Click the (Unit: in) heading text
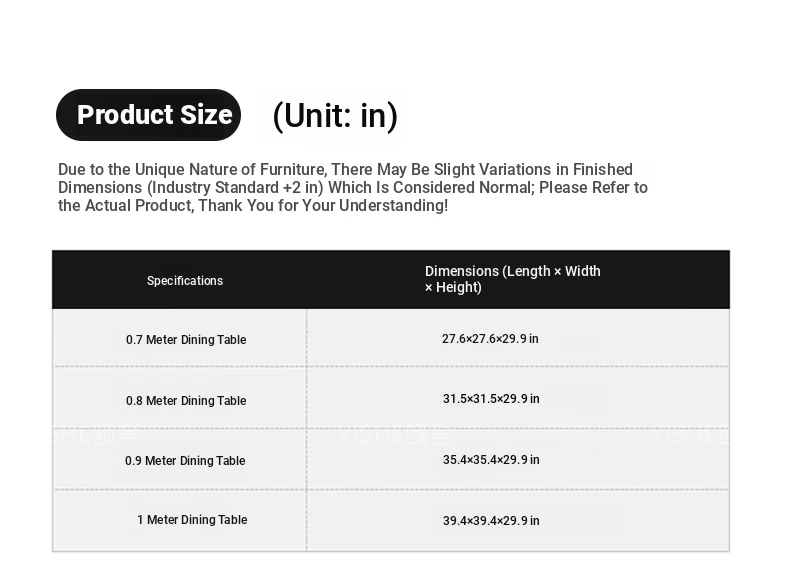The image size is (790, 584). (335, 115)
